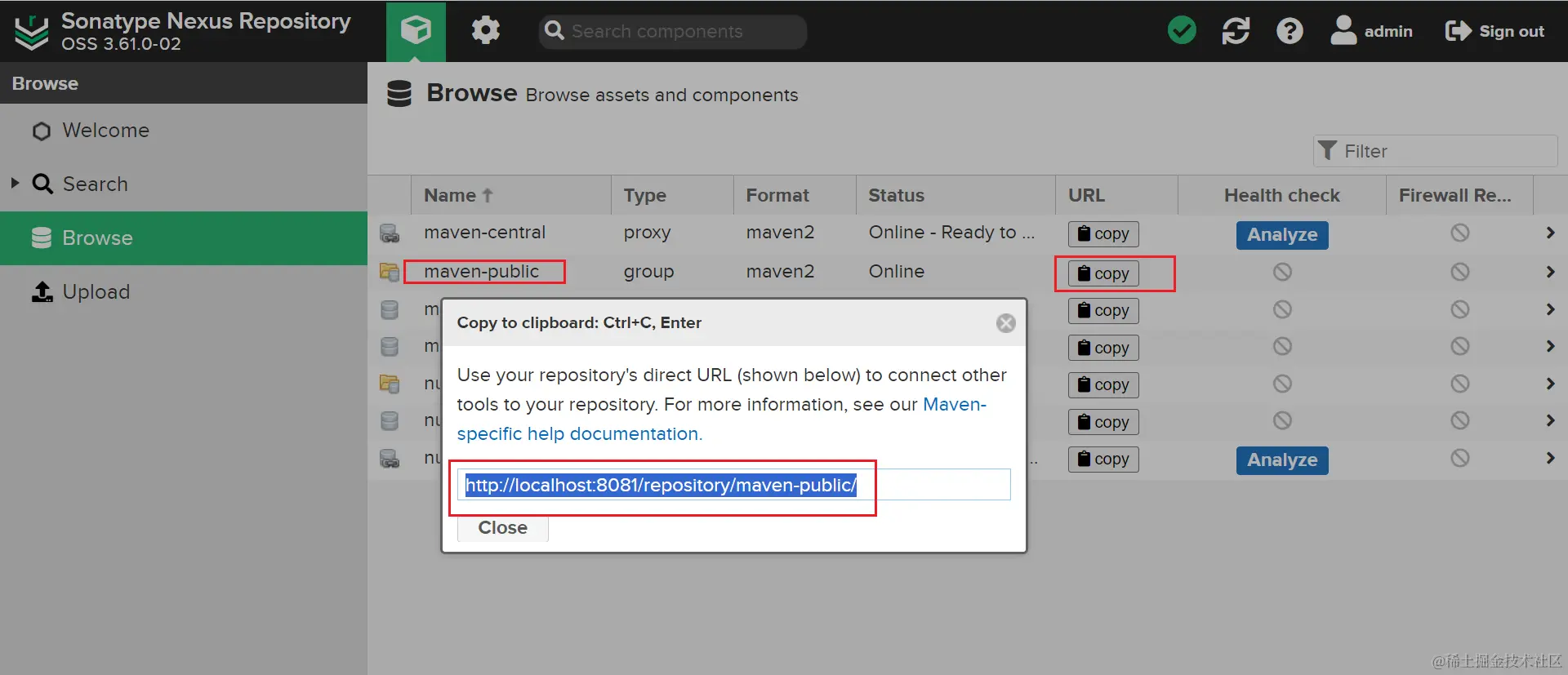The image size is (1568, 675).
Task: Open the help question mark icon
Action: (x=1290, y=31)
